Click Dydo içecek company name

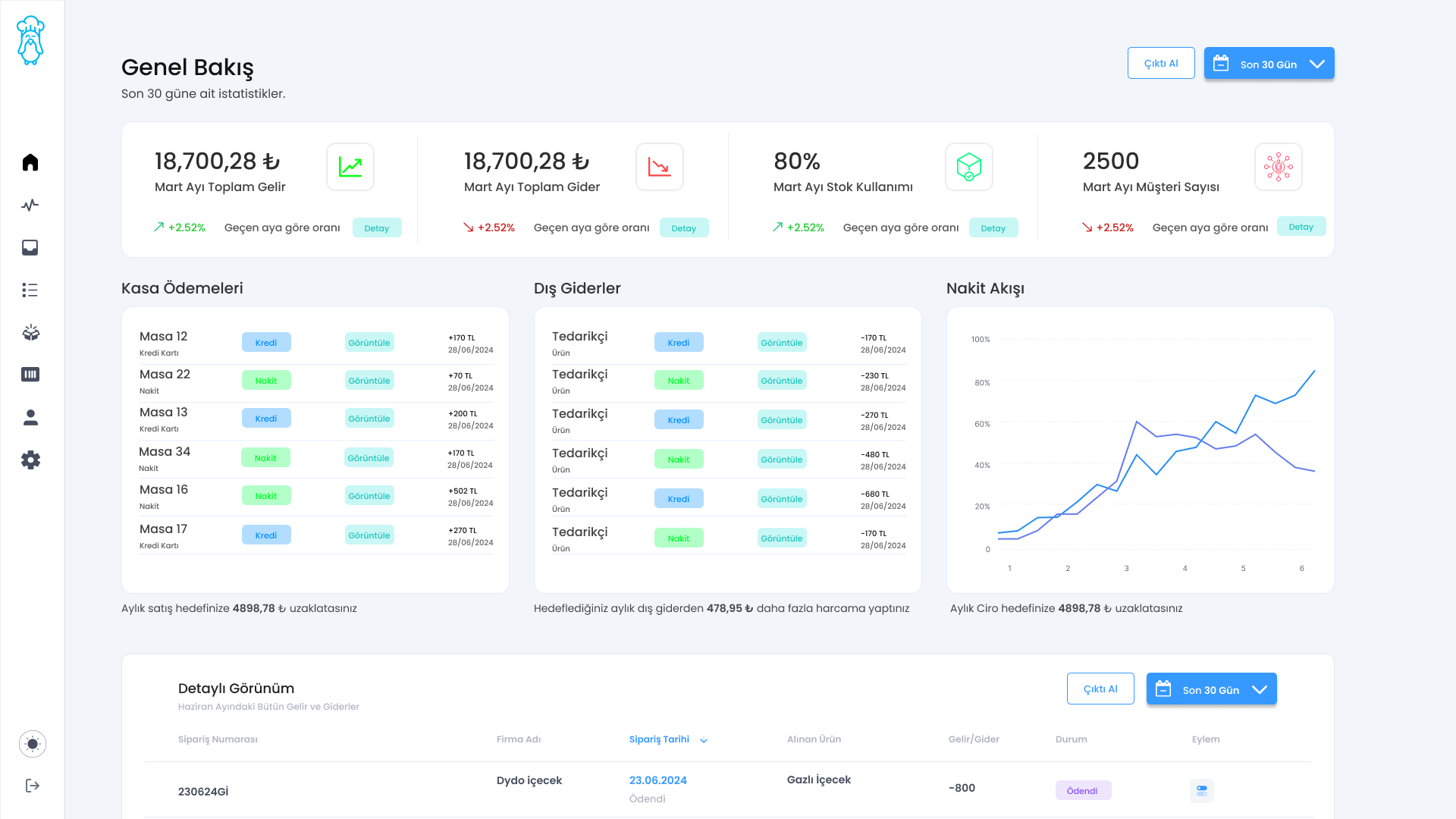[x=529, y=780]
